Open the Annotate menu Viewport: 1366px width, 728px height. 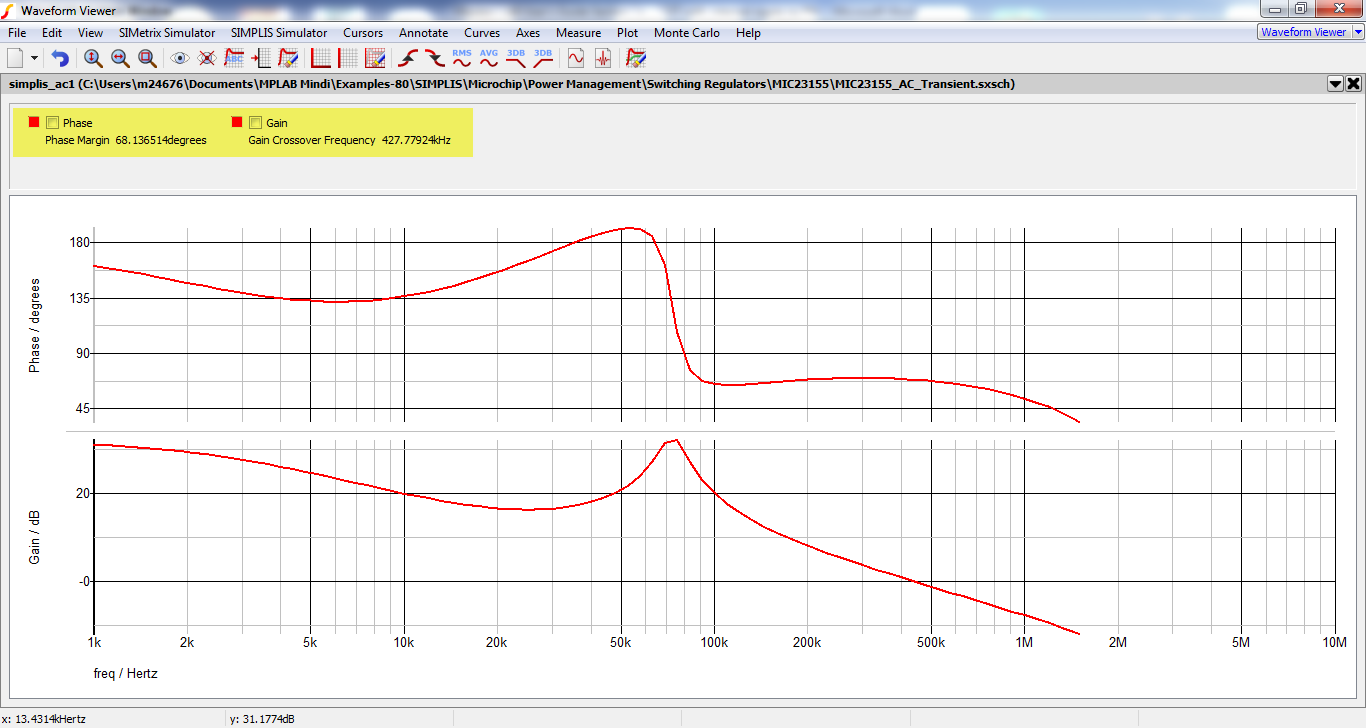(424, 33)
